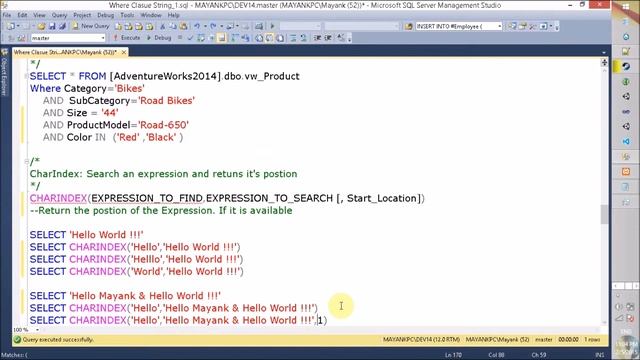Image resolution: width=640 pixels, height=360 pixels.
Task: Toggle the Results to File icon
Action: click(280, 38)
